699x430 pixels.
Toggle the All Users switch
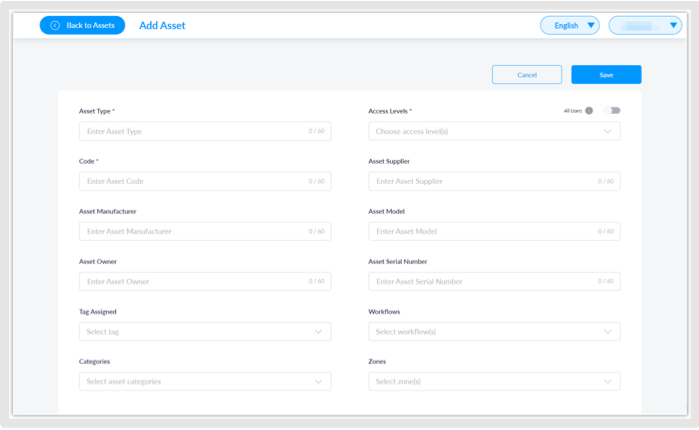(611, 111)
